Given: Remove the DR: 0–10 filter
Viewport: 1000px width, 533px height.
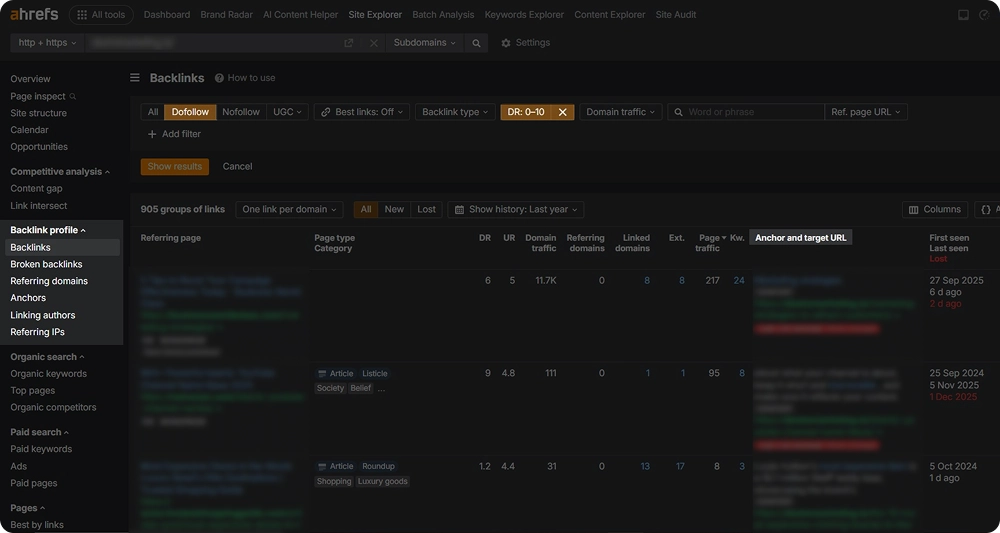Looking at the screenshot, I should [x=562, y=112].
